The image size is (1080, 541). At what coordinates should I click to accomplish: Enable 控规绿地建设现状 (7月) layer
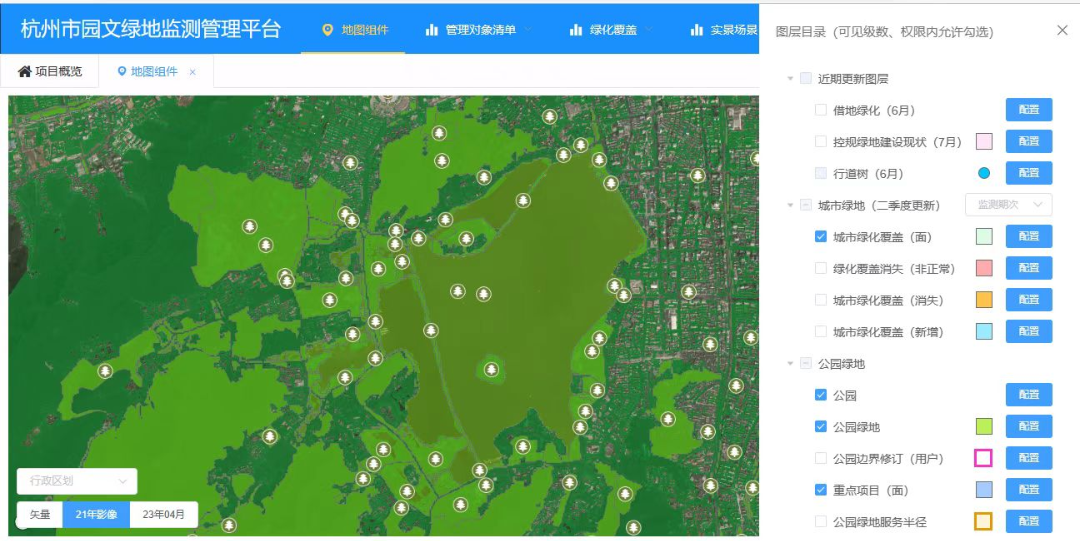click(821, 142)
